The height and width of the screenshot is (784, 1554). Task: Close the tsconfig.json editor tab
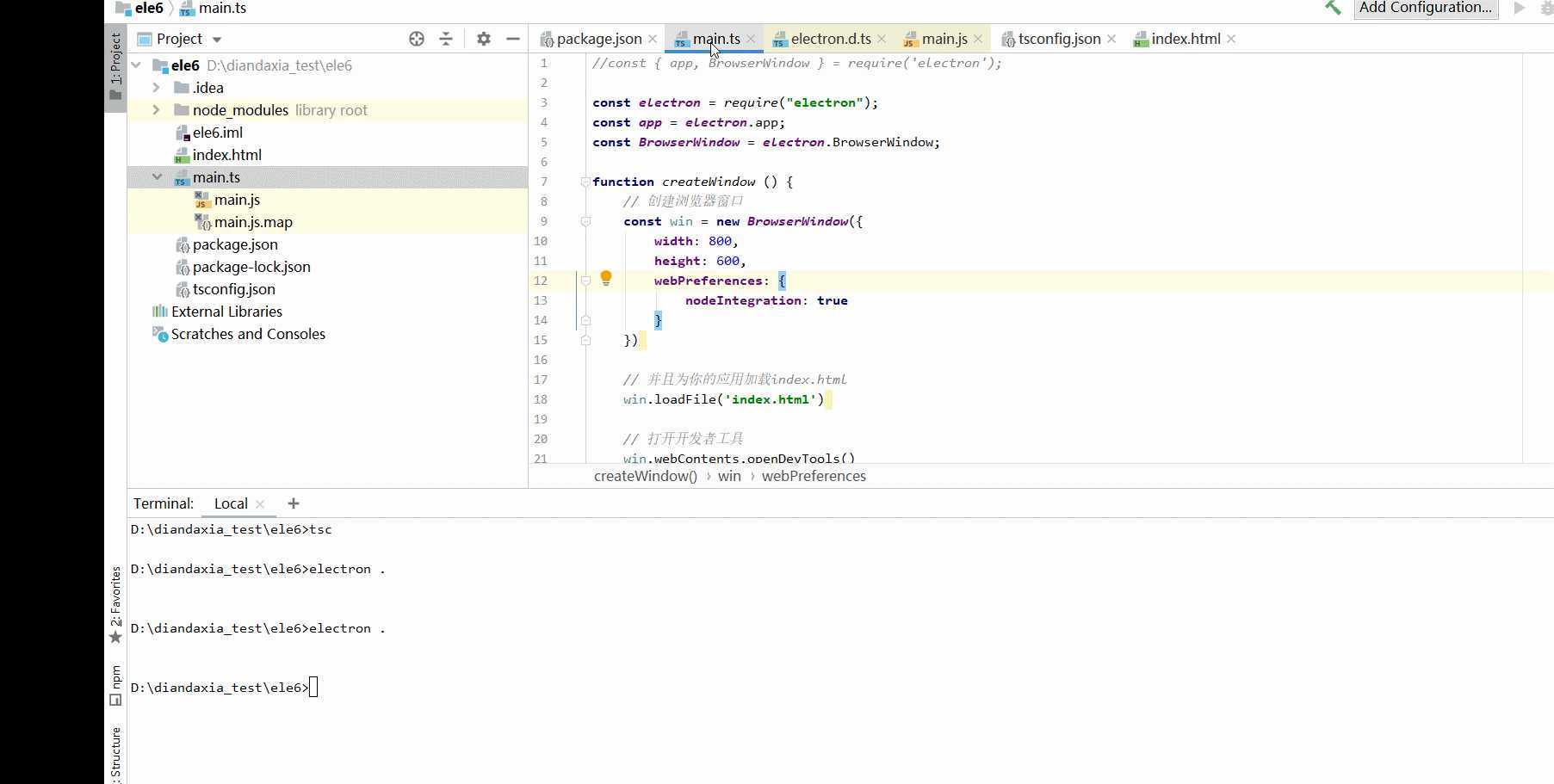[x=1111, y=39]
